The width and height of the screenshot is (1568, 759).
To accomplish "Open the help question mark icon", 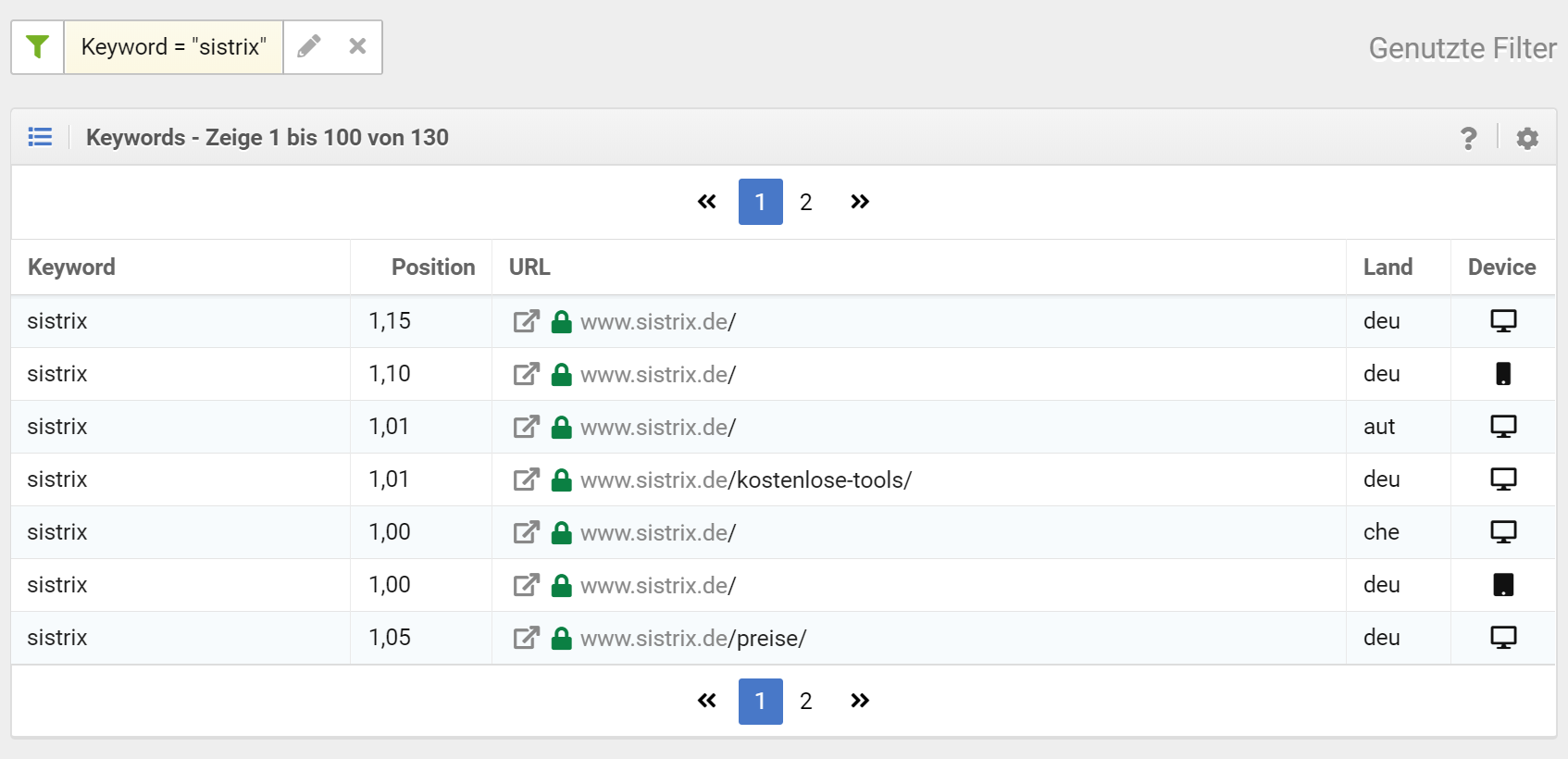I will 1468,138.
